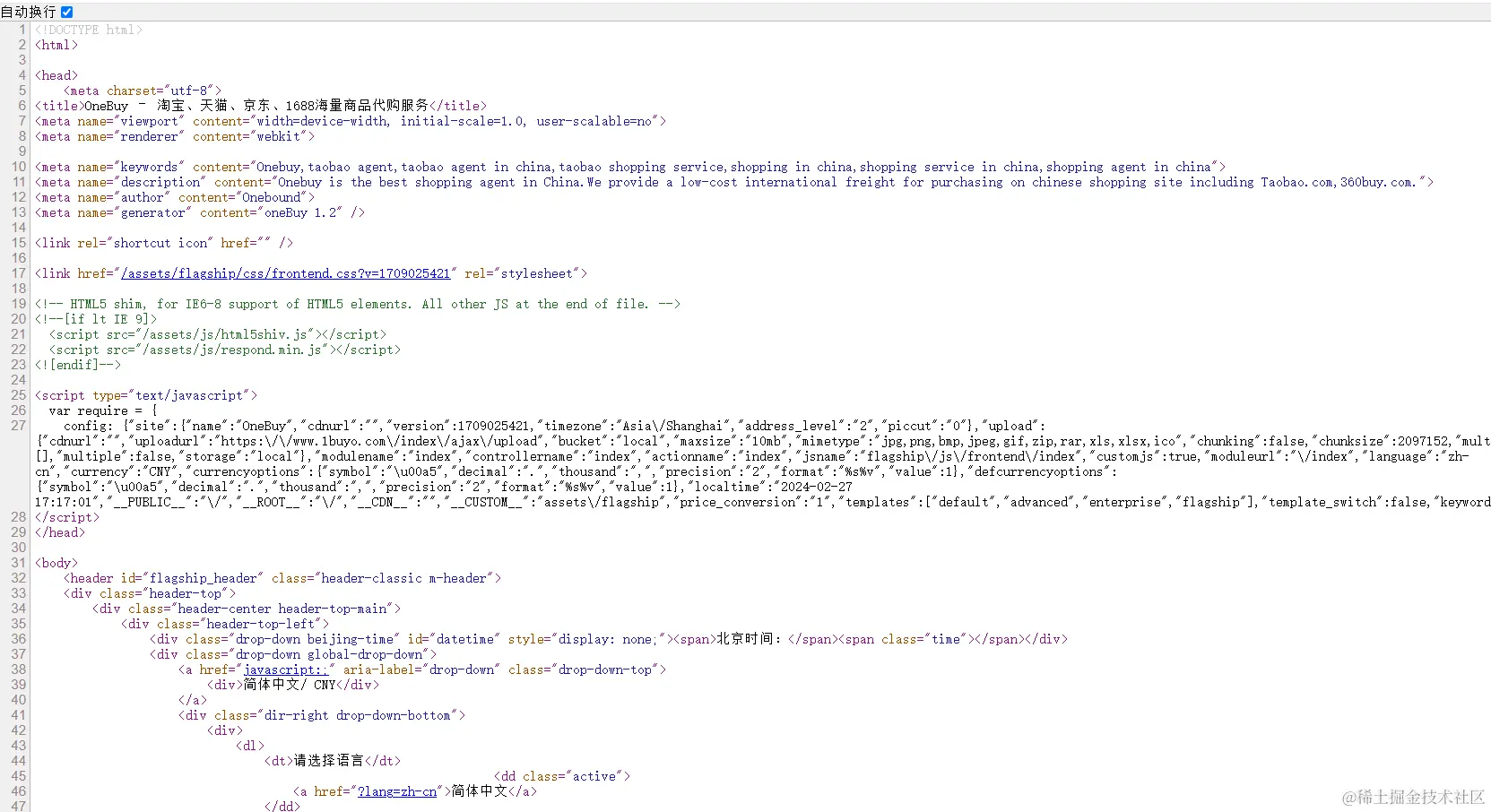Select the meta generator oneBuy 1.2 line
Screen dimensions: 1491x812
coord(200,212)
